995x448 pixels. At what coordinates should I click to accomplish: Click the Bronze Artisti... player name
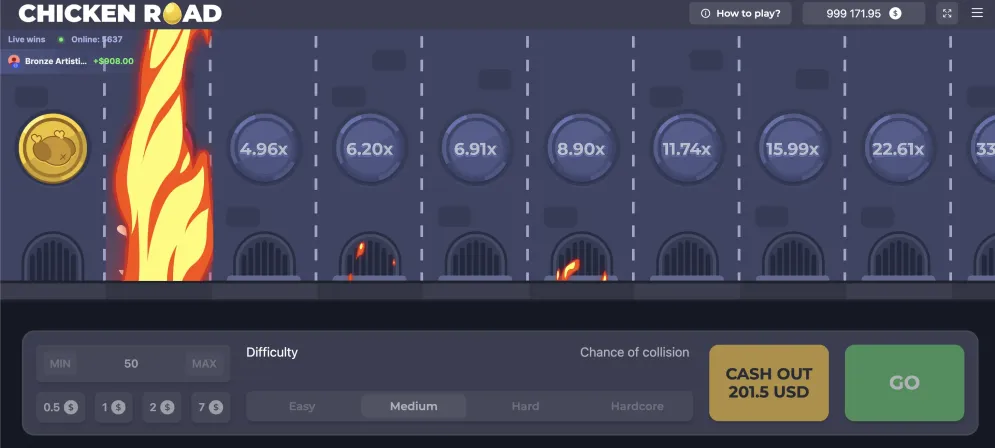click(x=56, y=61)
